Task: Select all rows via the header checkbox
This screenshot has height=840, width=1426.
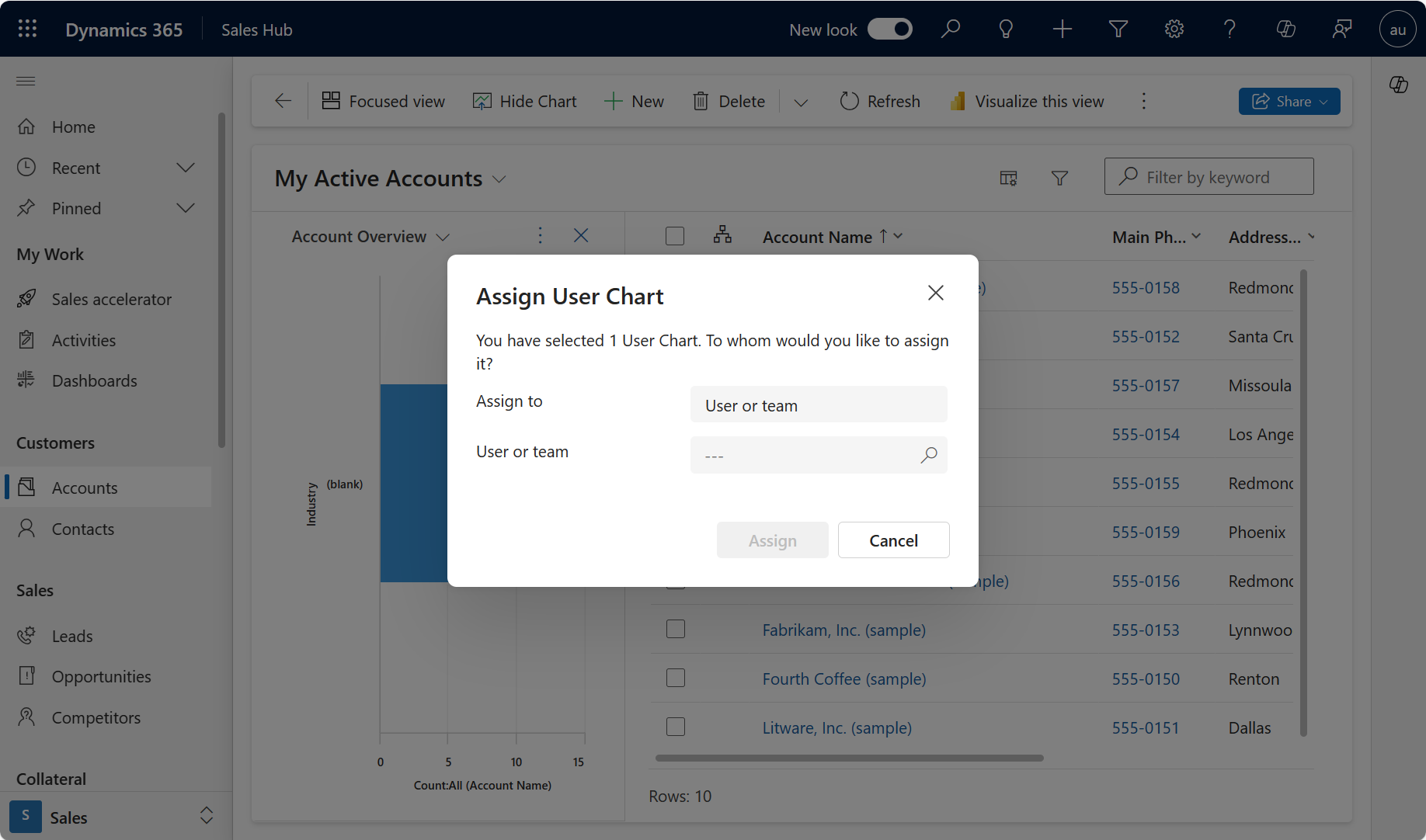Action: click(675, 235)
